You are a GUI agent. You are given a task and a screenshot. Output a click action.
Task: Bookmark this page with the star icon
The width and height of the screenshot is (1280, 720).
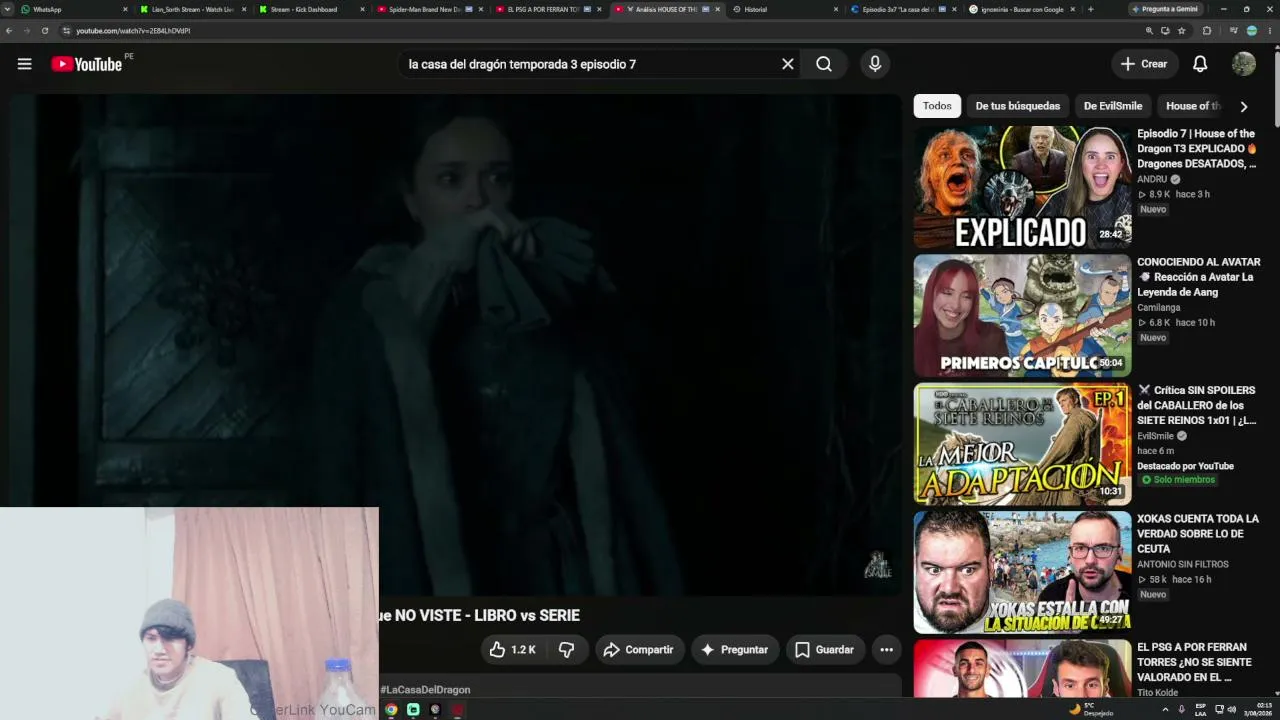[1182, 31]
